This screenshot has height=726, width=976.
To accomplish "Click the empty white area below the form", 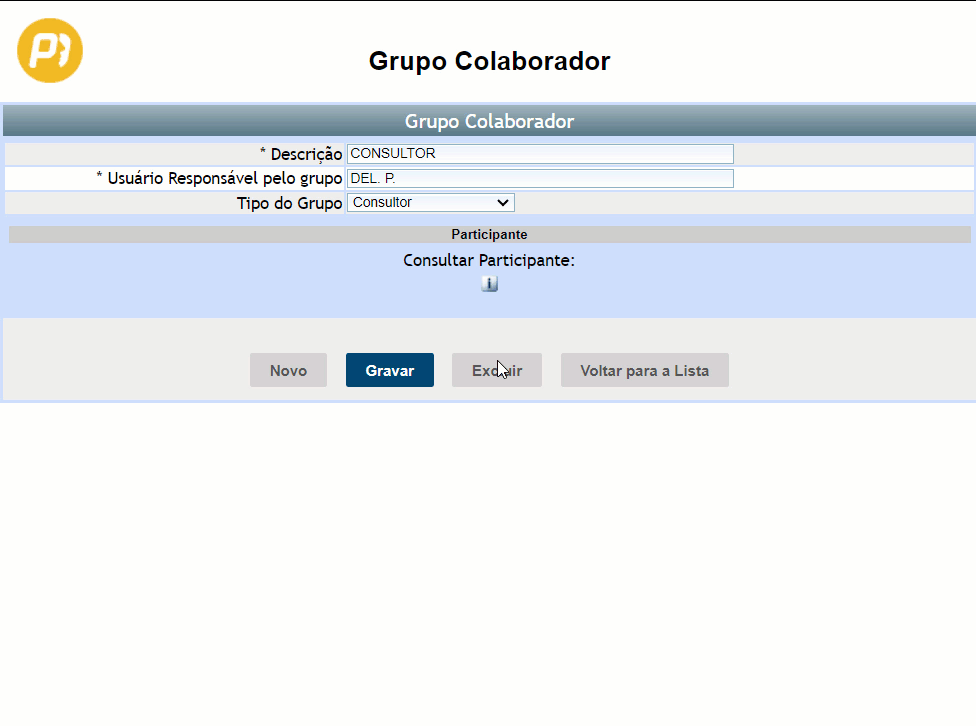I will pos(488,560).
